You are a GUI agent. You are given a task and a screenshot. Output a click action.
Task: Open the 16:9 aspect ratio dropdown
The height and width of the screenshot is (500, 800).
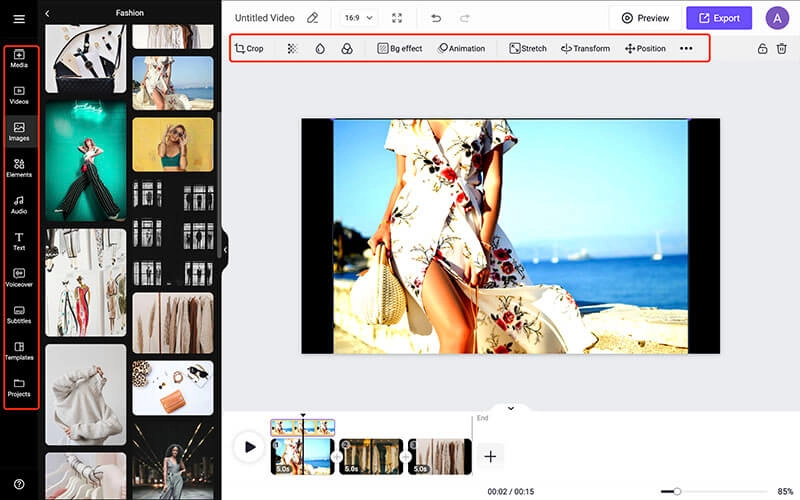[x=358, y=18]
